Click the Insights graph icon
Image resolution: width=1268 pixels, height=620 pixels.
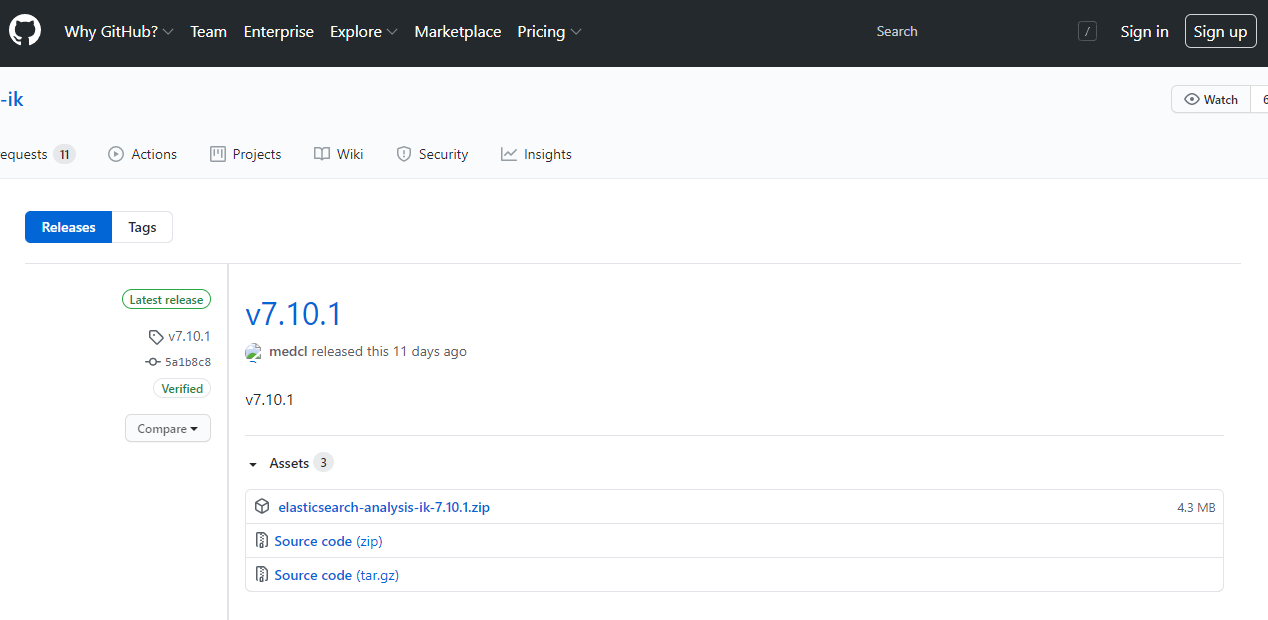point(509,154)
